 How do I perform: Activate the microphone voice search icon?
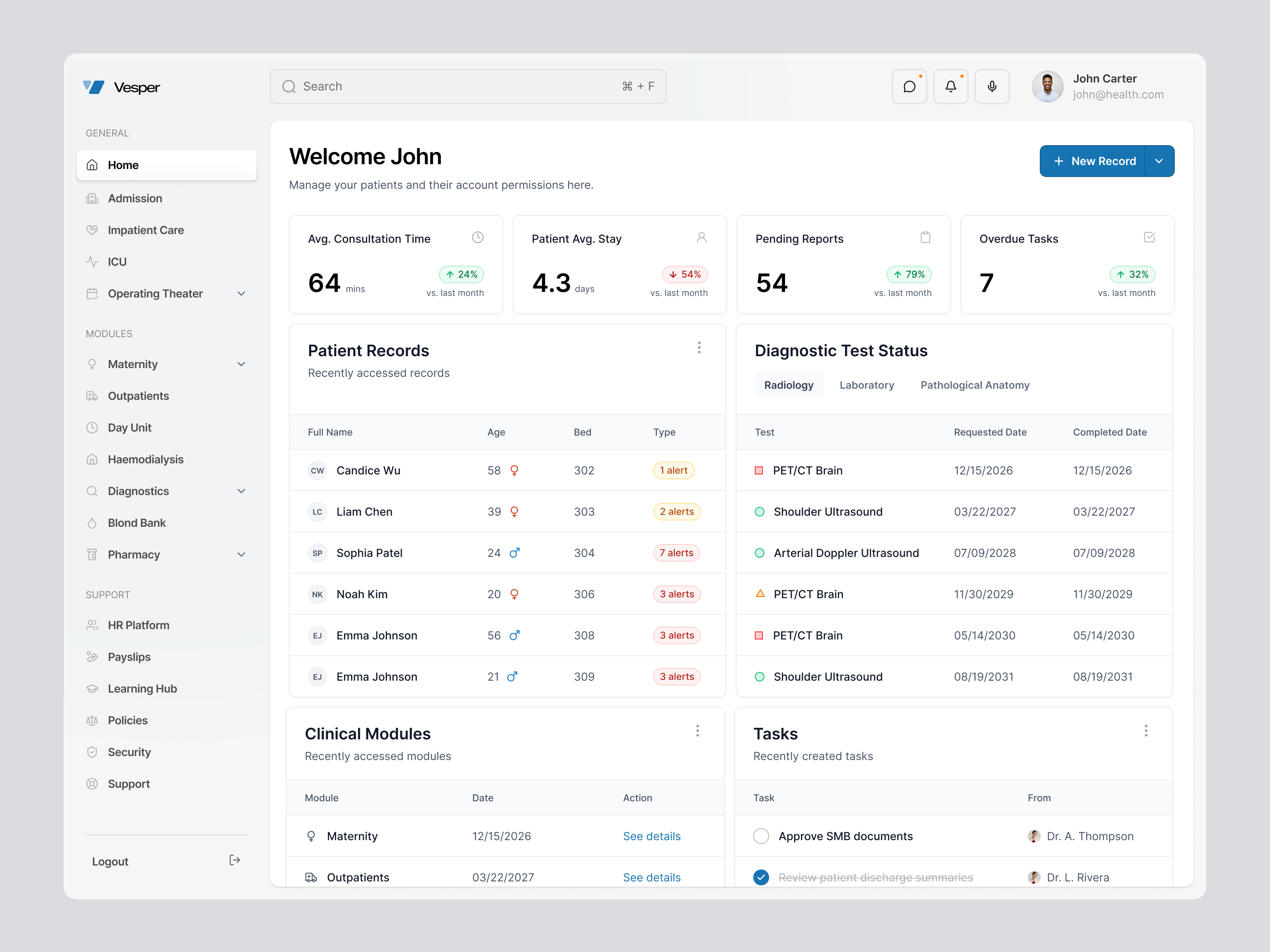(x=992, y=86)
